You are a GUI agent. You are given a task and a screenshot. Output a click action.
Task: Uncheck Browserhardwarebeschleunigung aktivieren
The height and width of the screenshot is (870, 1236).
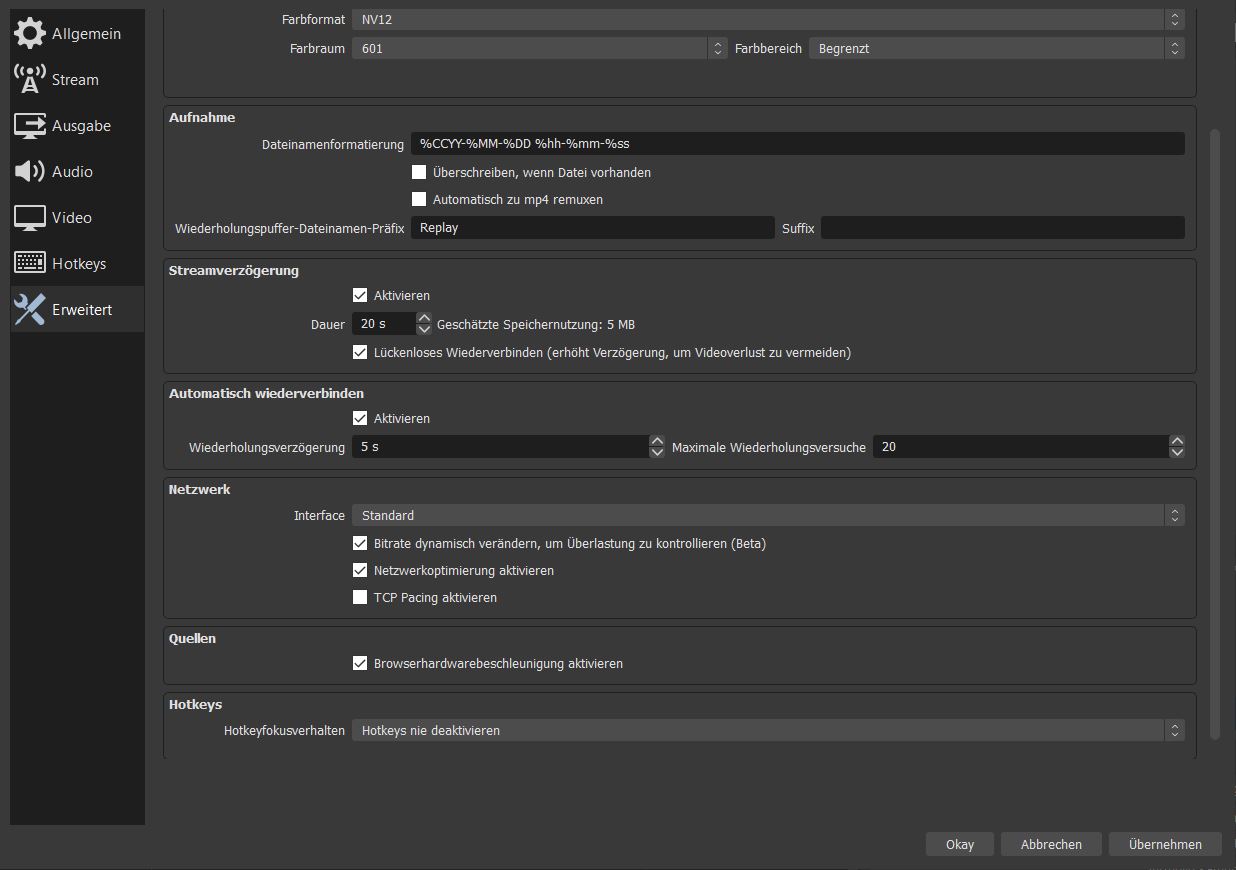click(360, 663)
